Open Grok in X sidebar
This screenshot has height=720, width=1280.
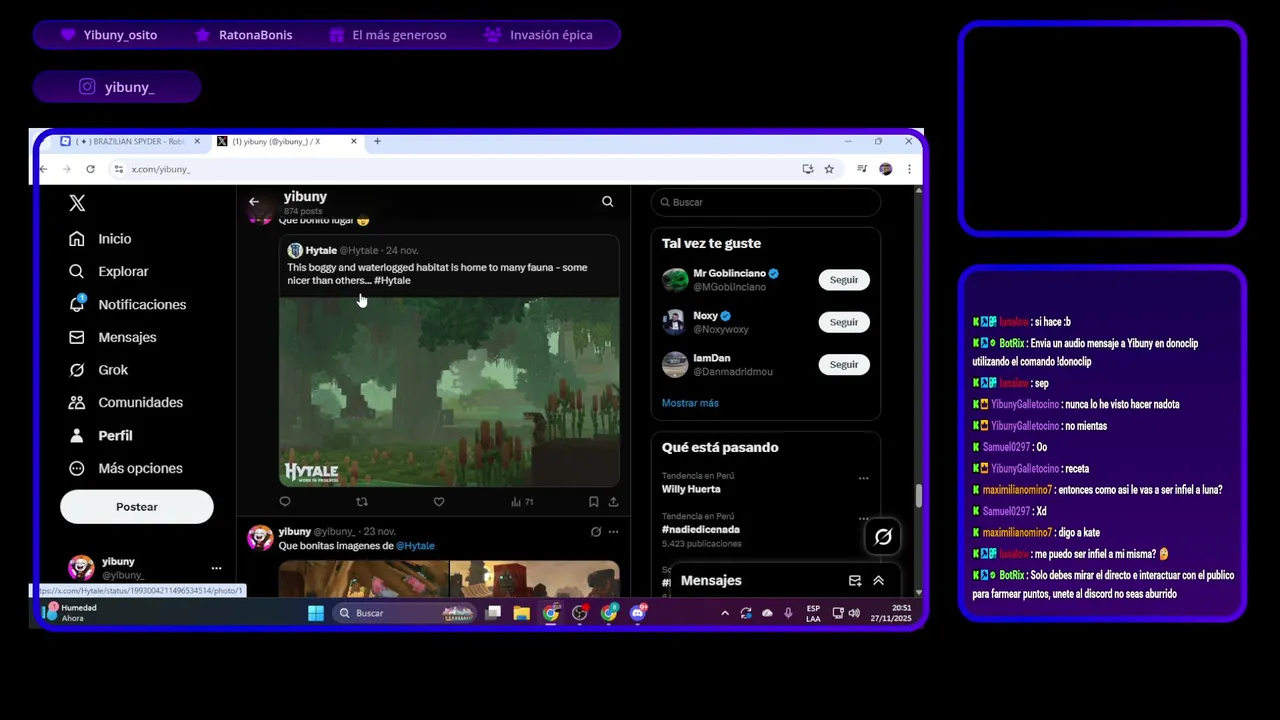point(98,370)
